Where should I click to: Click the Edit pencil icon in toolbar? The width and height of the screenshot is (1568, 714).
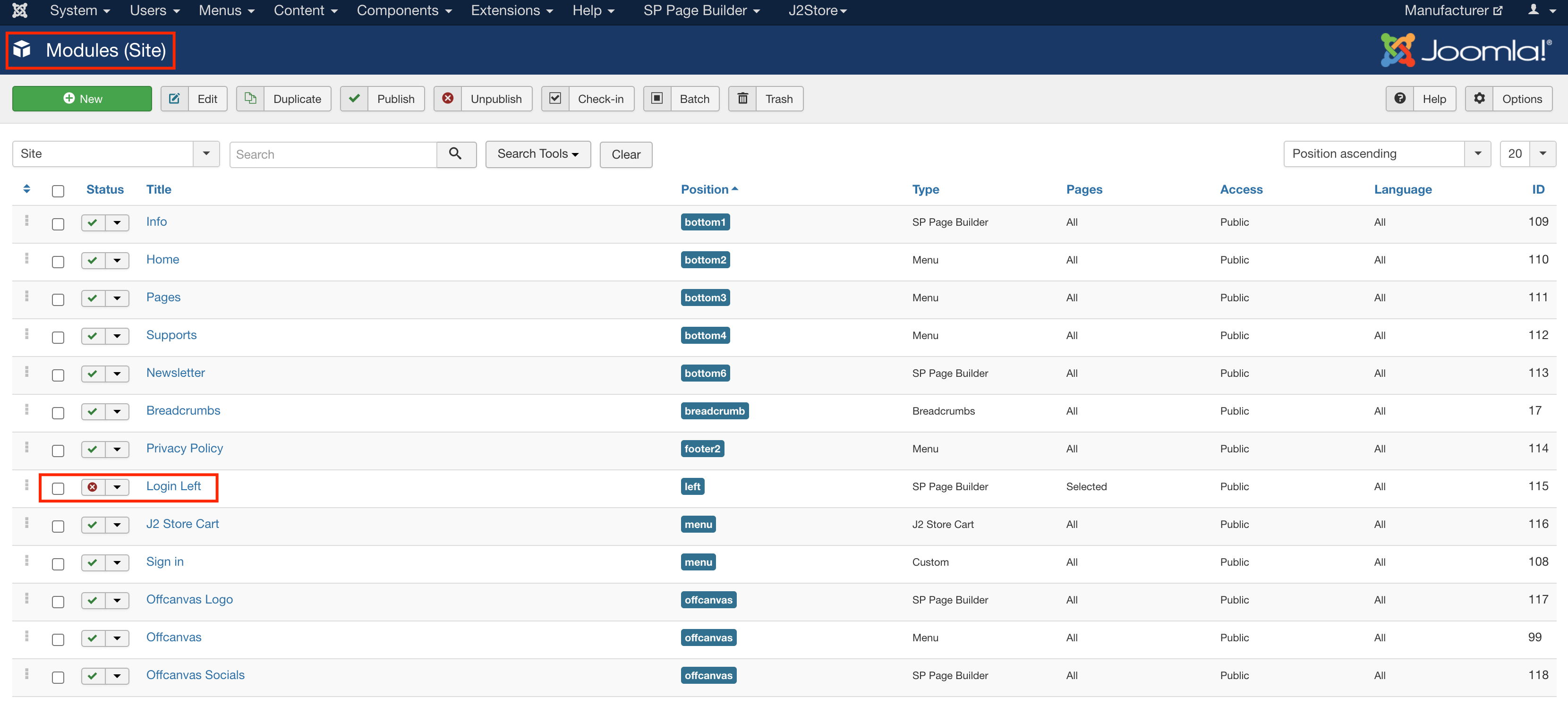click(174, 99)
